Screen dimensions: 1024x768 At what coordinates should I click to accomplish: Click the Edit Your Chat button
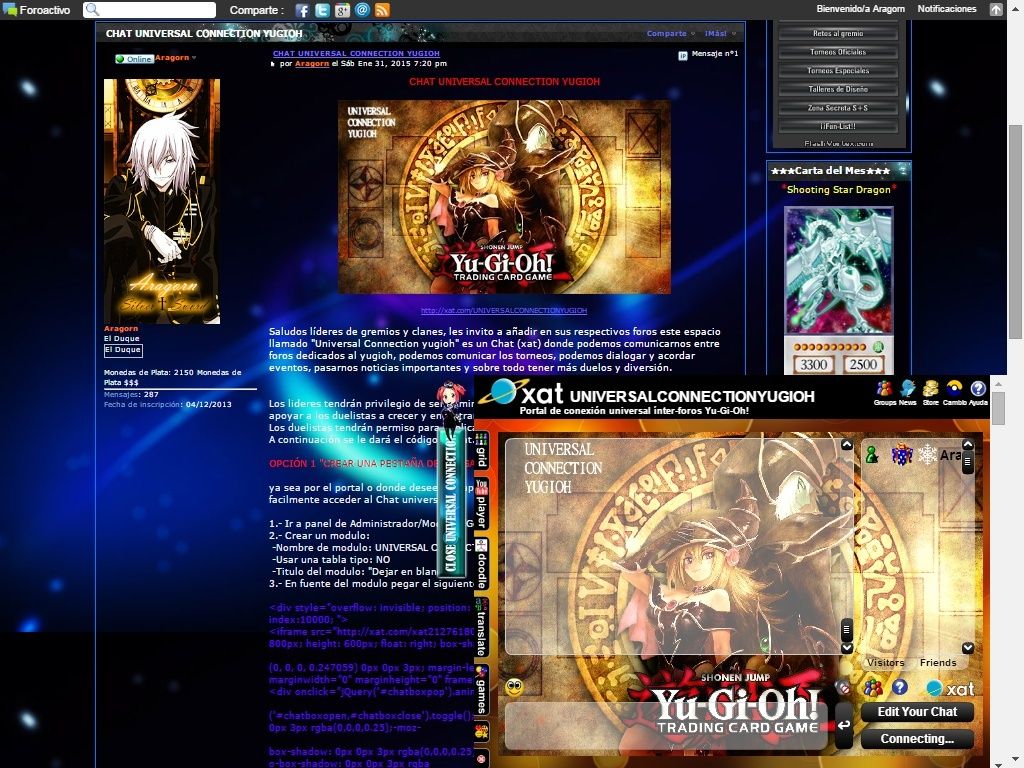click(x=917, y=712)
